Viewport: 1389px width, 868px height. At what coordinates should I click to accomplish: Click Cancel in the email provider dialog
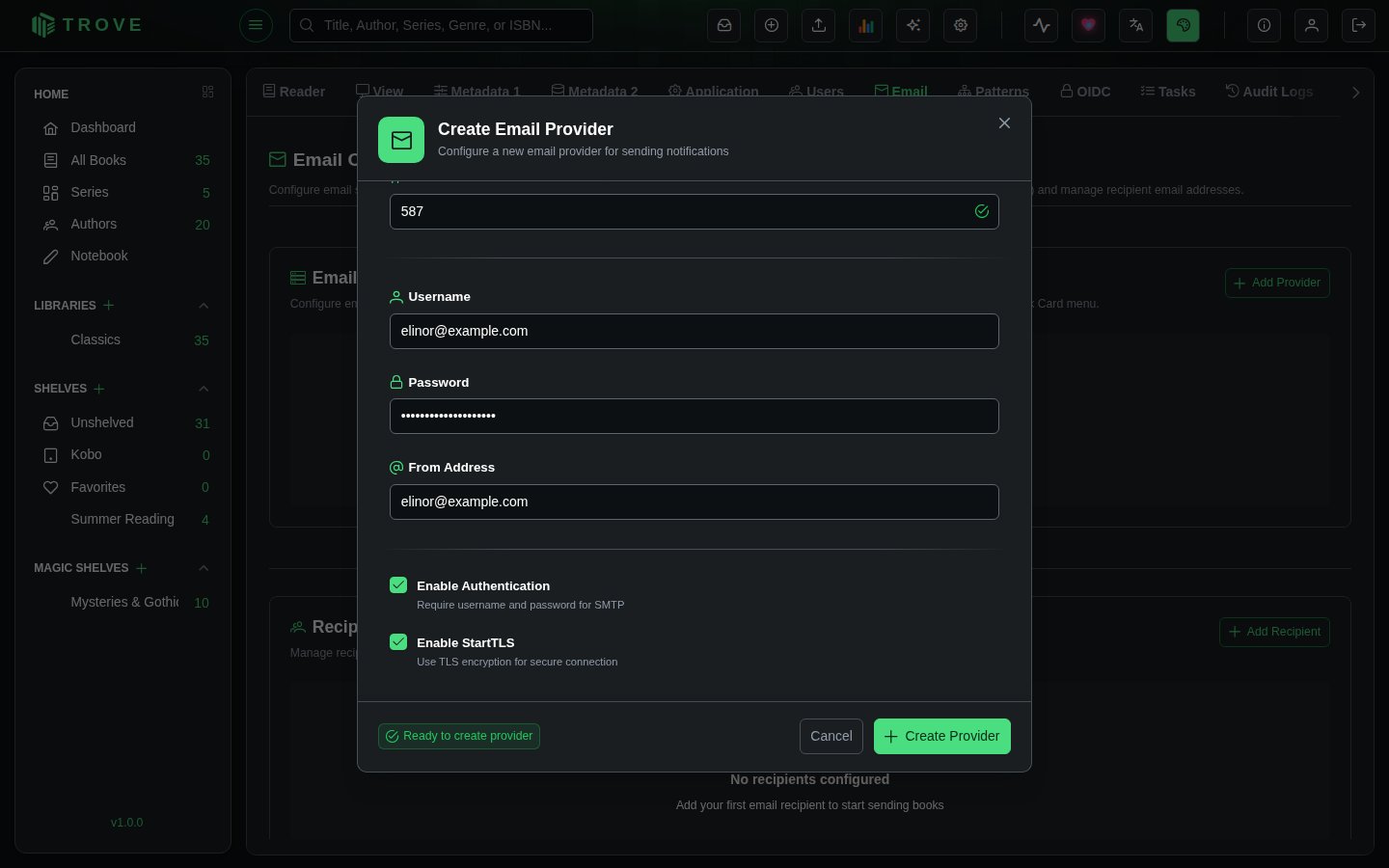[831, 736]
